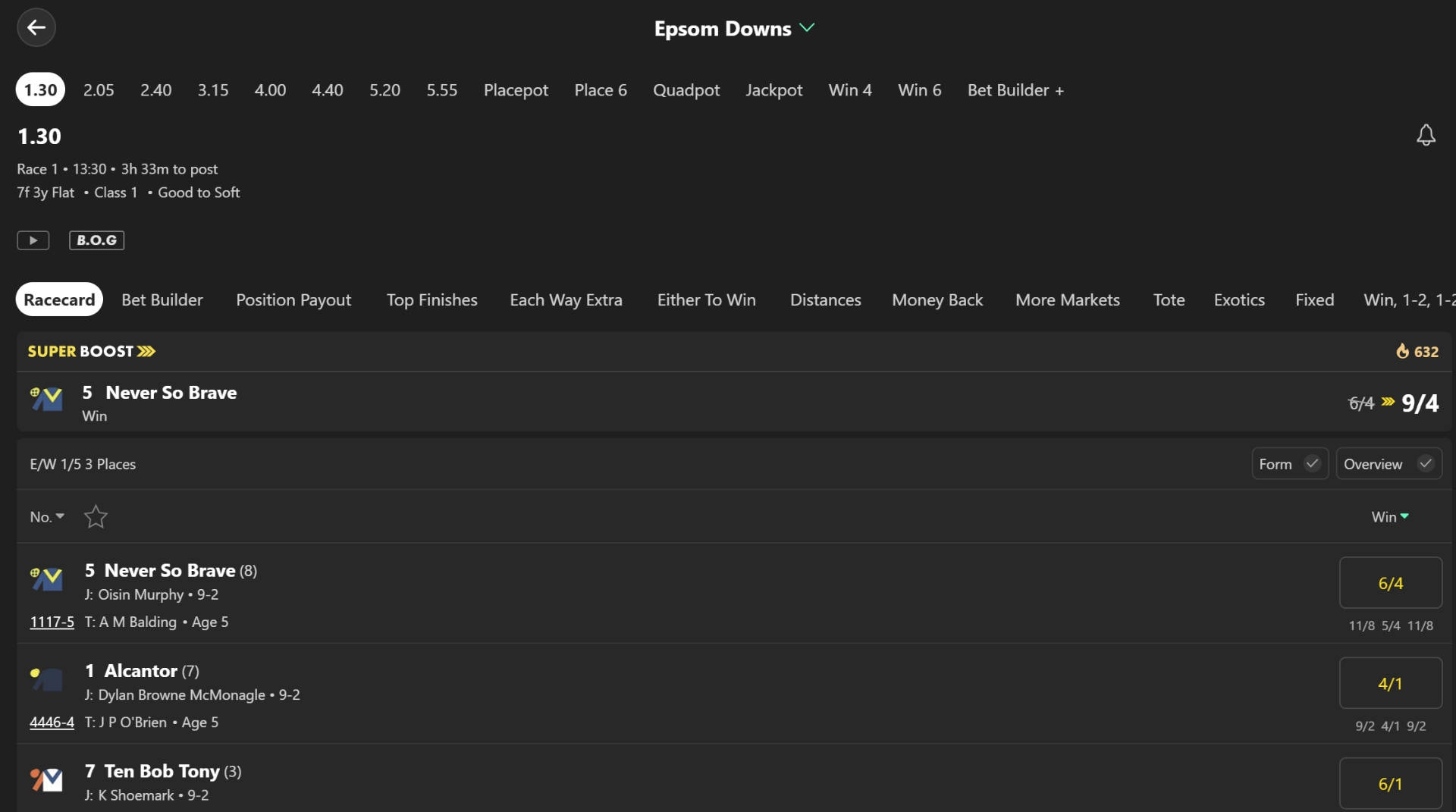
Task: Switch to Each Way Extra tab
Action: point(566,299)
